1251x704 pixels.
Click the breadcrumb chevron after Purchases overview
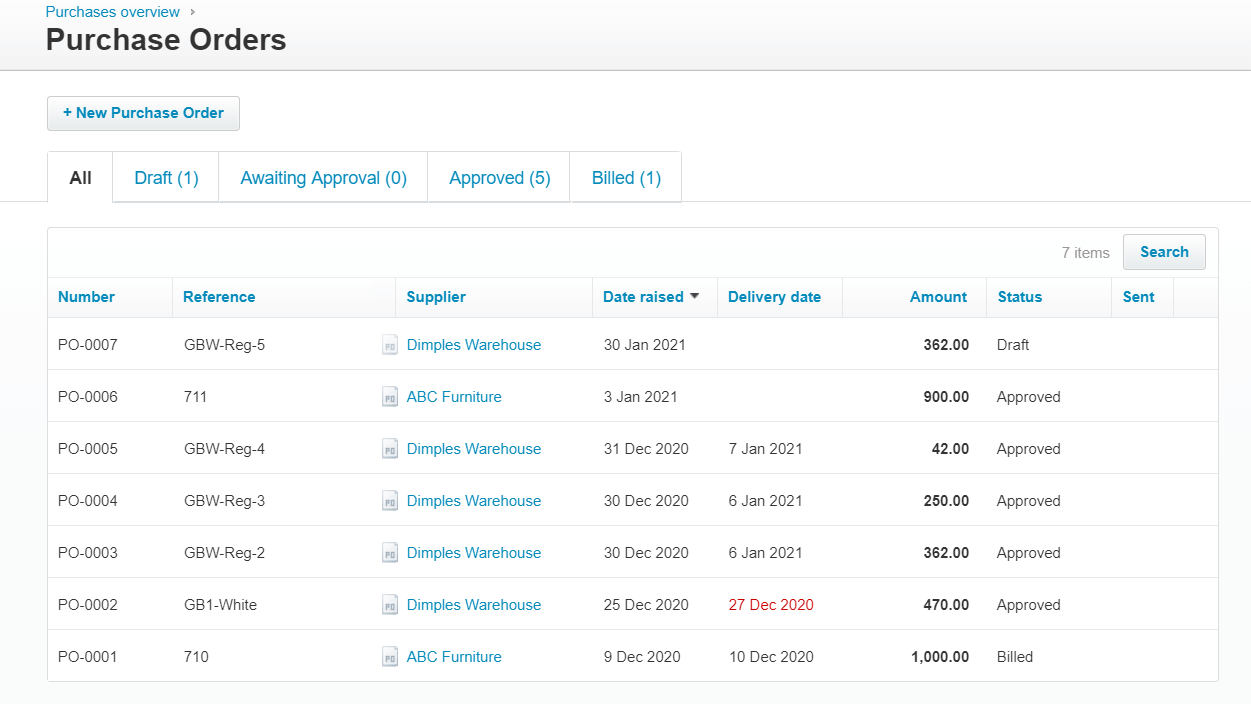tap(191, 12)
